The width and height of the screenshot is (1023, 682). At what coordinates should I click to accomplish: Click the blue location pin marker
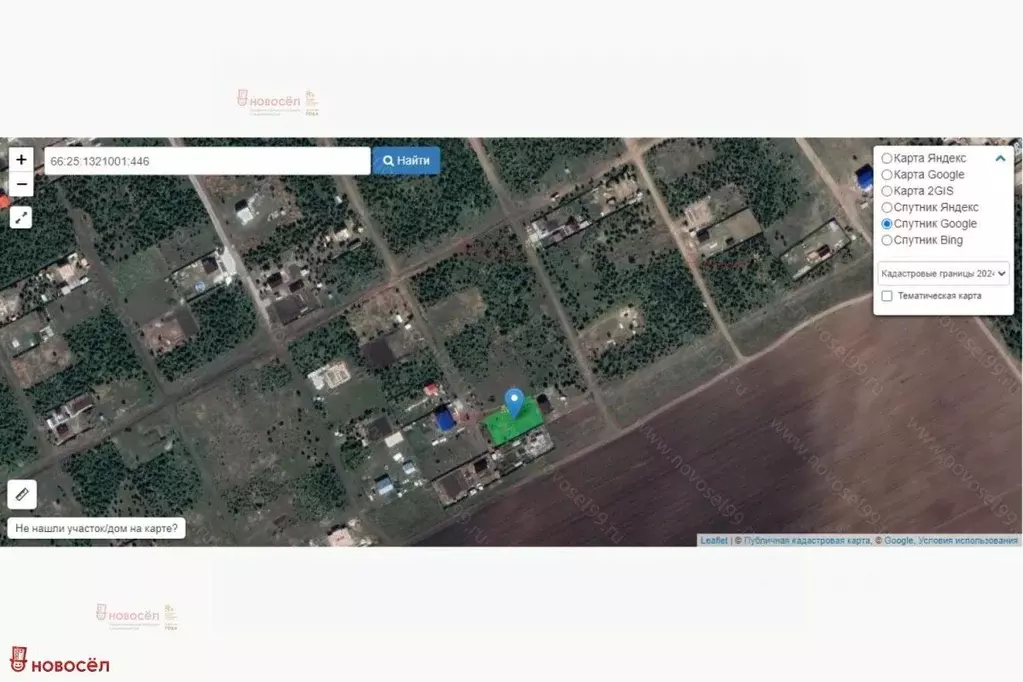(514, 403)
